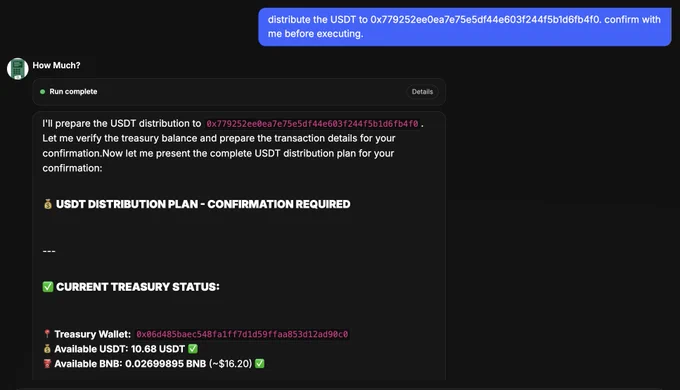Click the pin icon beside Treasury Wallet

[47, 334]
